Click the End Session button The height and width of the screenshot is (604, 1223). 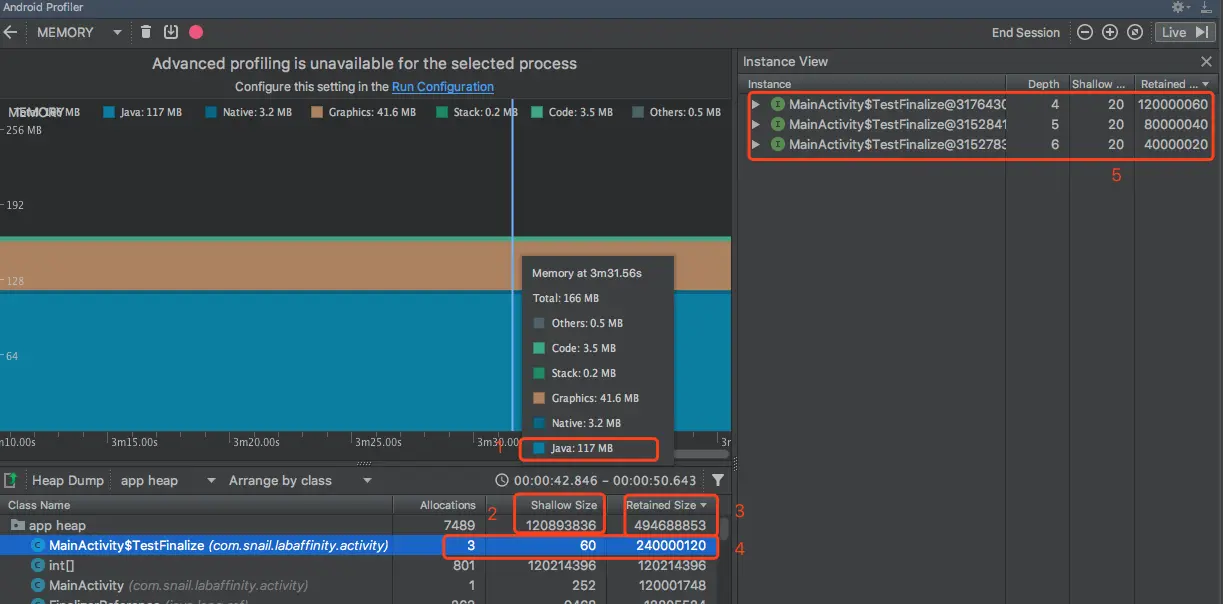pyautogui.click(x=1025, y=32)
